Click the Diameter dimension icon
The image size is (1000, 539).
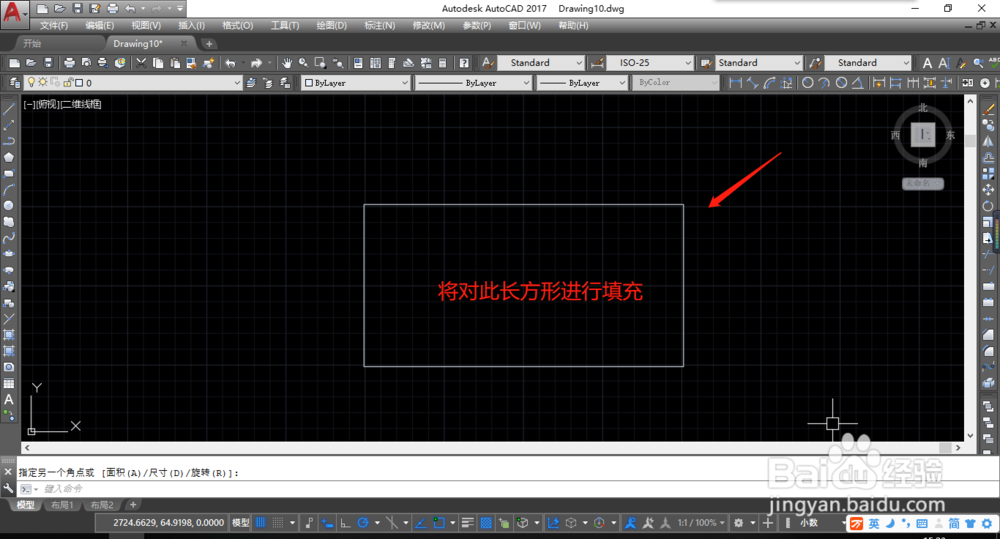pos(841,82)
